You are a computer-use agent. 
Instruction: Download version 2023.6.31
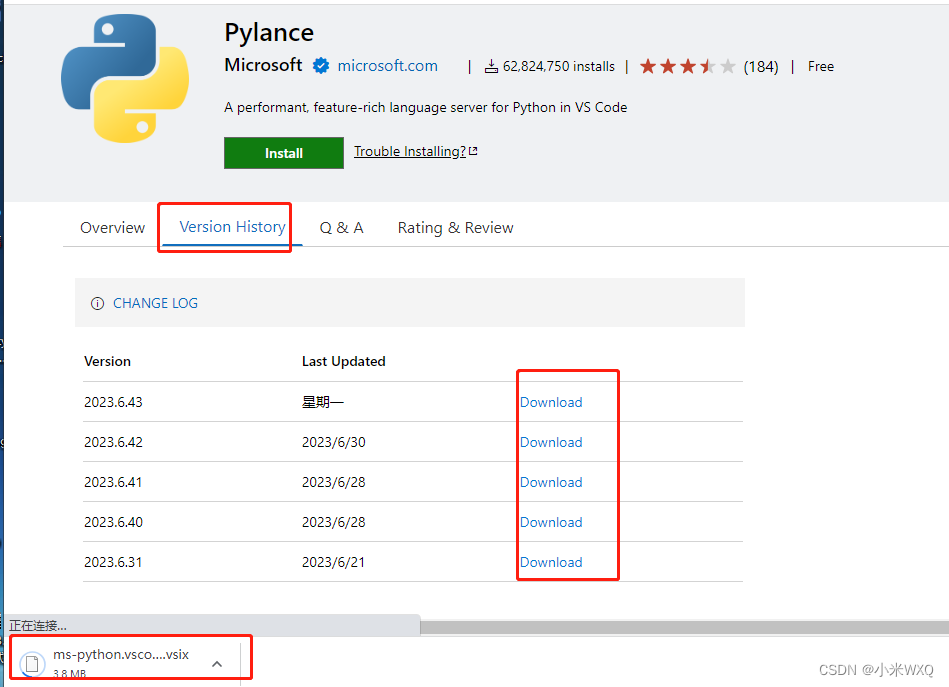click(551, 562)
